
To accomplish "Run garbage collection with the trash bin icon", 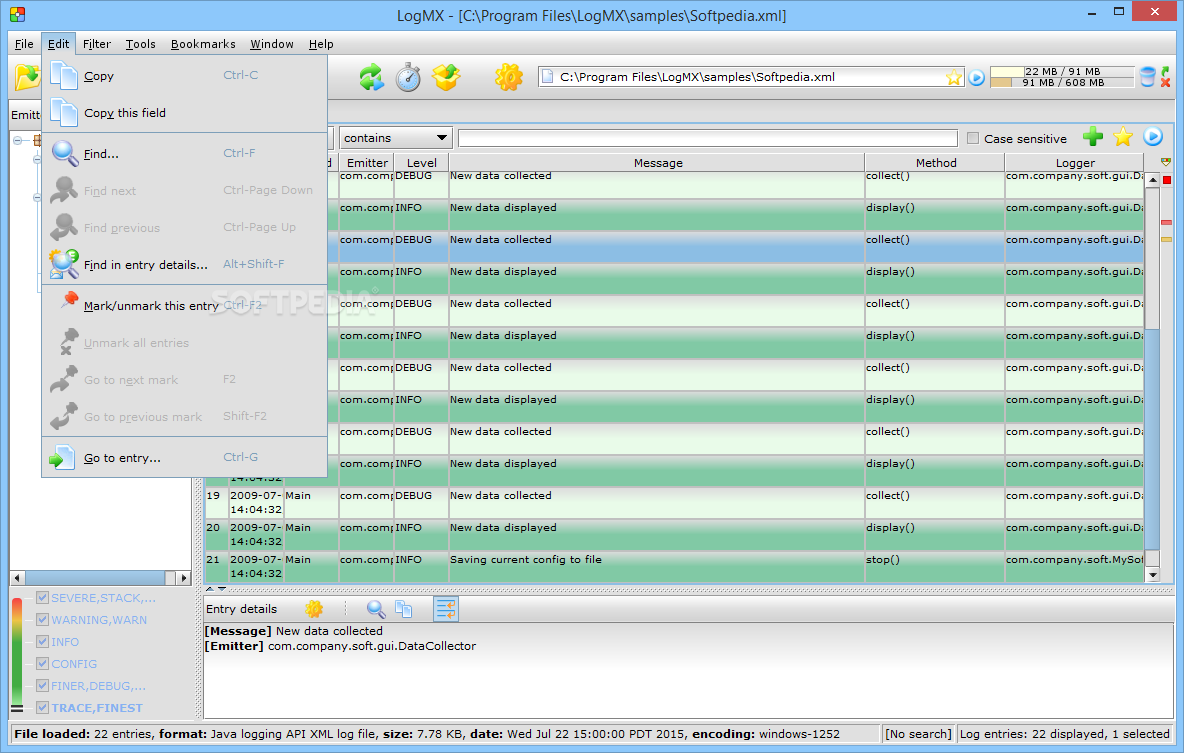I will pos(1147,77).
